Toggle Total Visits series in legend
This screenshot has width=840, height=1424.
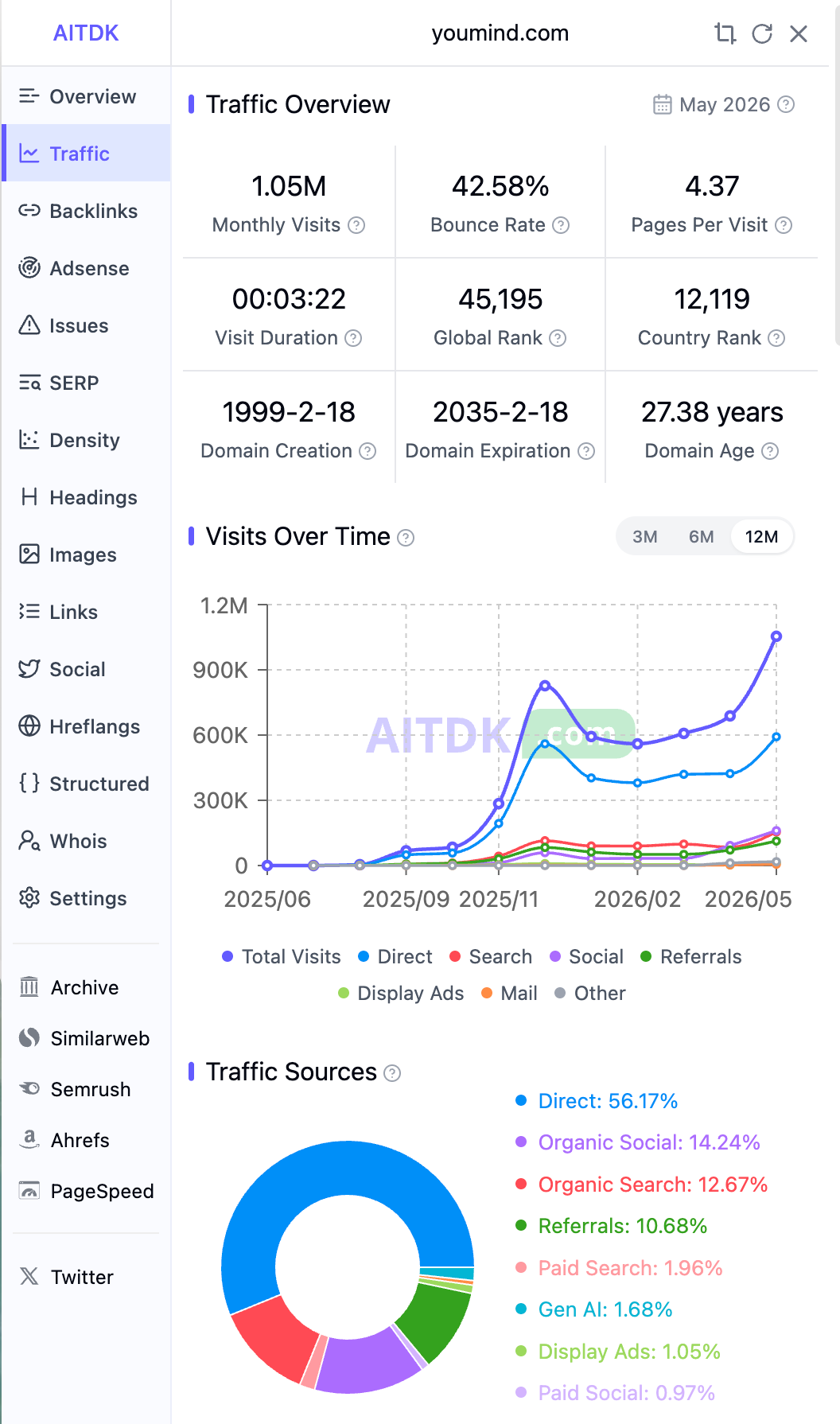[x=282, y=957]
